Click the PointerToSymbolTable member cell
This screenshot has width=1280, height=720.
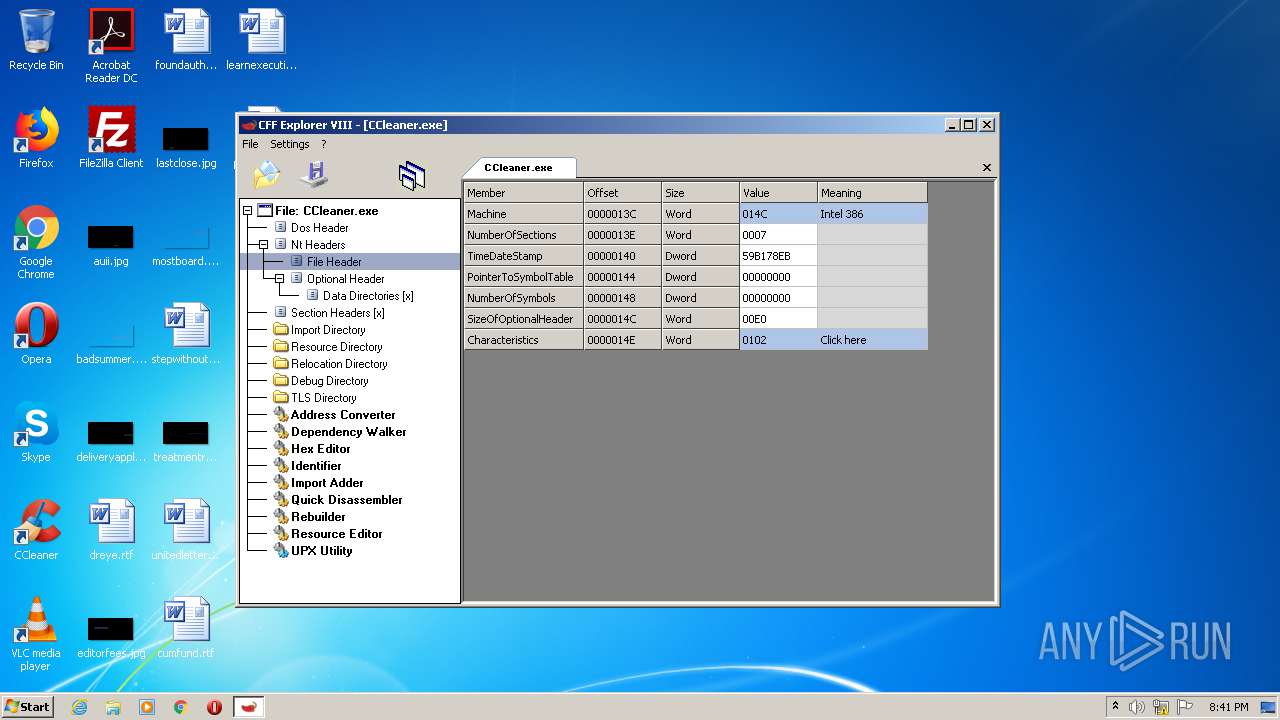click(x=523, y=277)
